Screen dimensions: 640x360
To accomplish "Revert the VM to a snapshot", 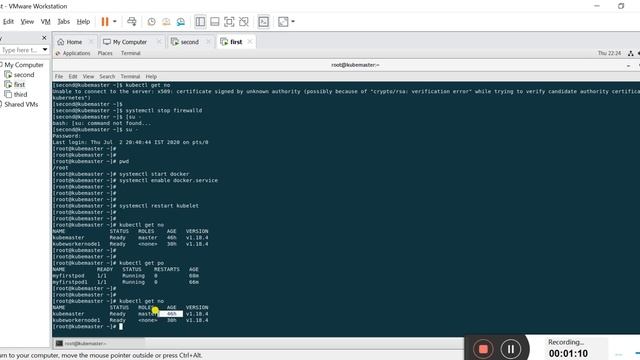I will (x=166, y=22).
